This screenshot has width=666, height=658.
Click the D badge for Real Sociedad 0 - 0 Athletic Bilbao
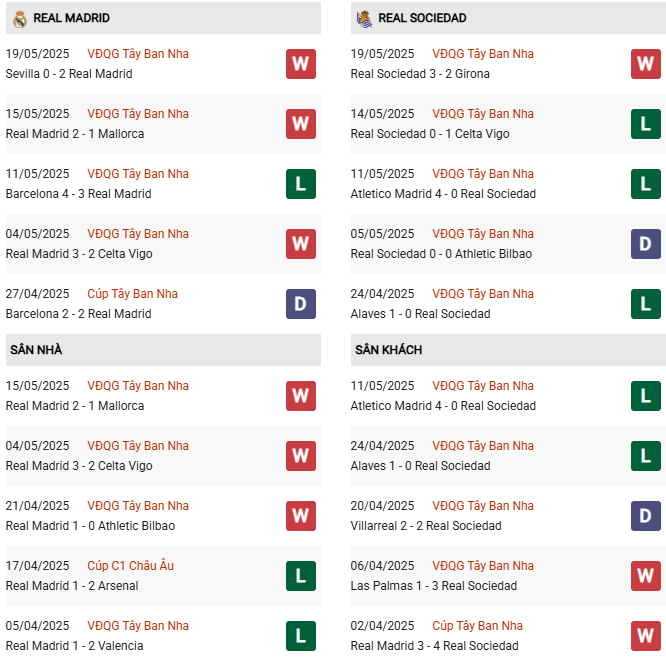coord(646,244)
